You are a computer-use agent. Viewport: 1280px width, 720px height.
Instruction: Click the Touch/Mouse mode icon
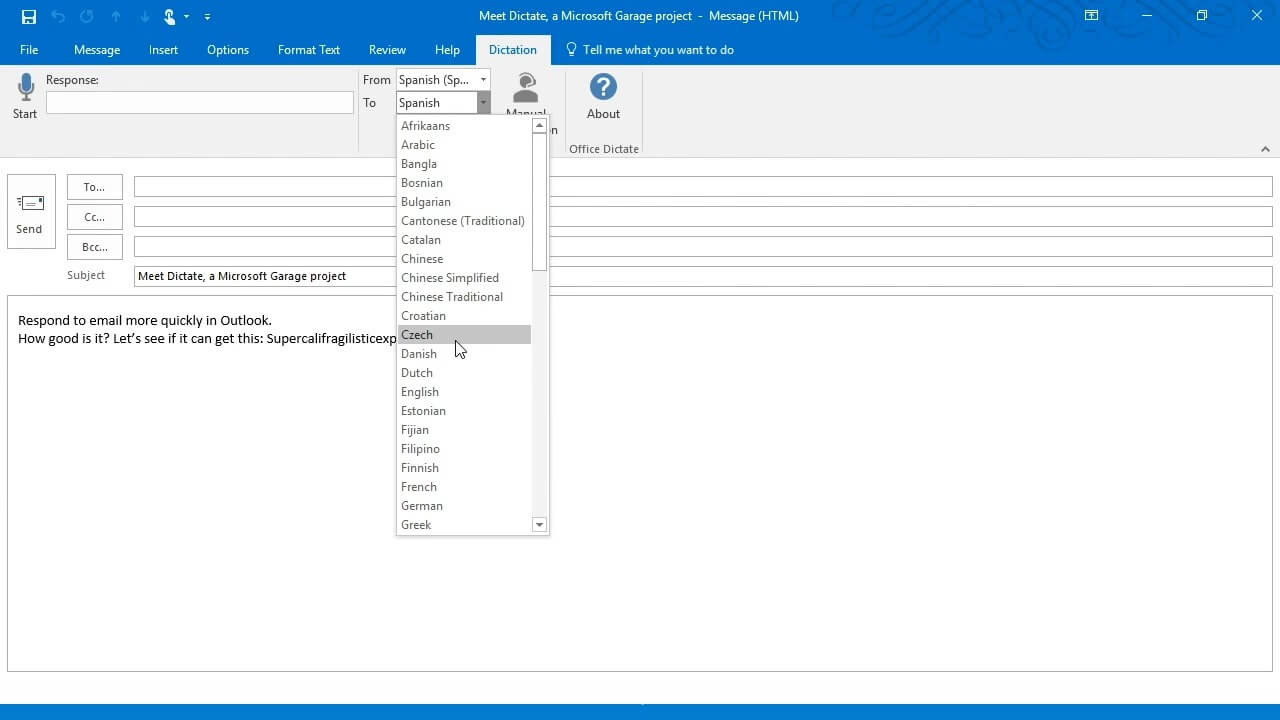tap(170, 16)
